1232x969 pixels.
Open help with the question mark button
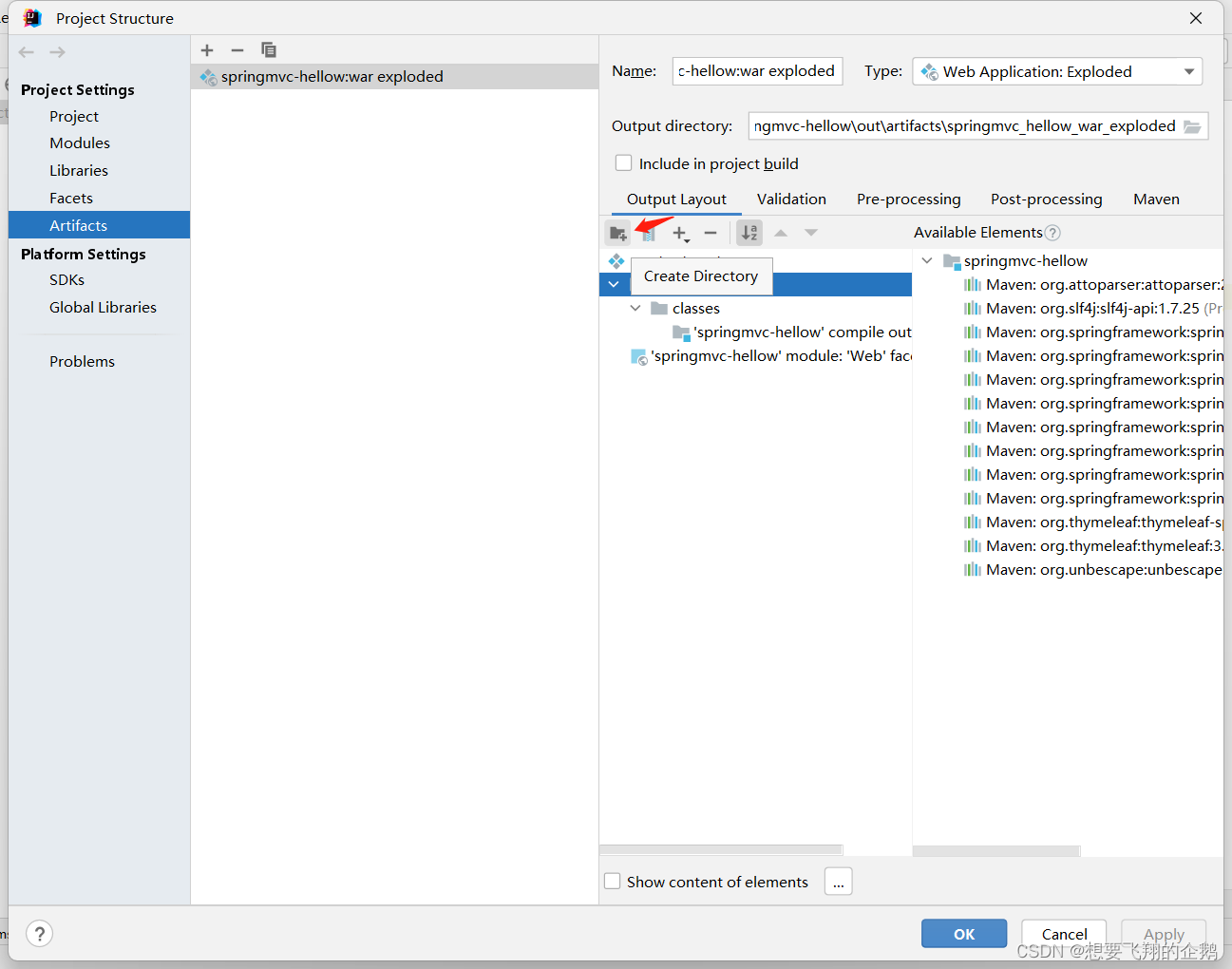click(x=40, y=934)
